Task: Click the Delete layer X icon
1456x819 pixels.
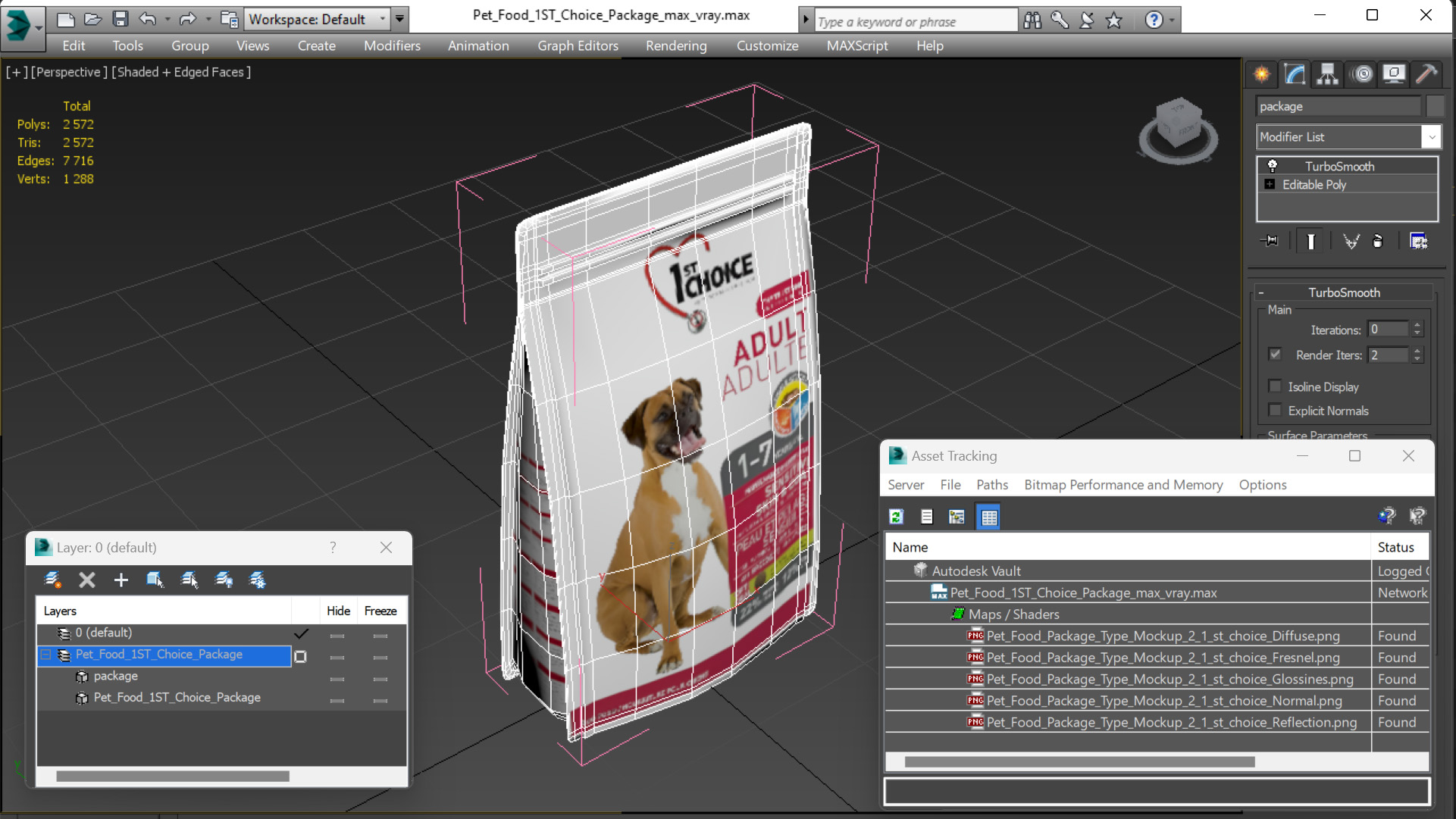Action: 87,580
